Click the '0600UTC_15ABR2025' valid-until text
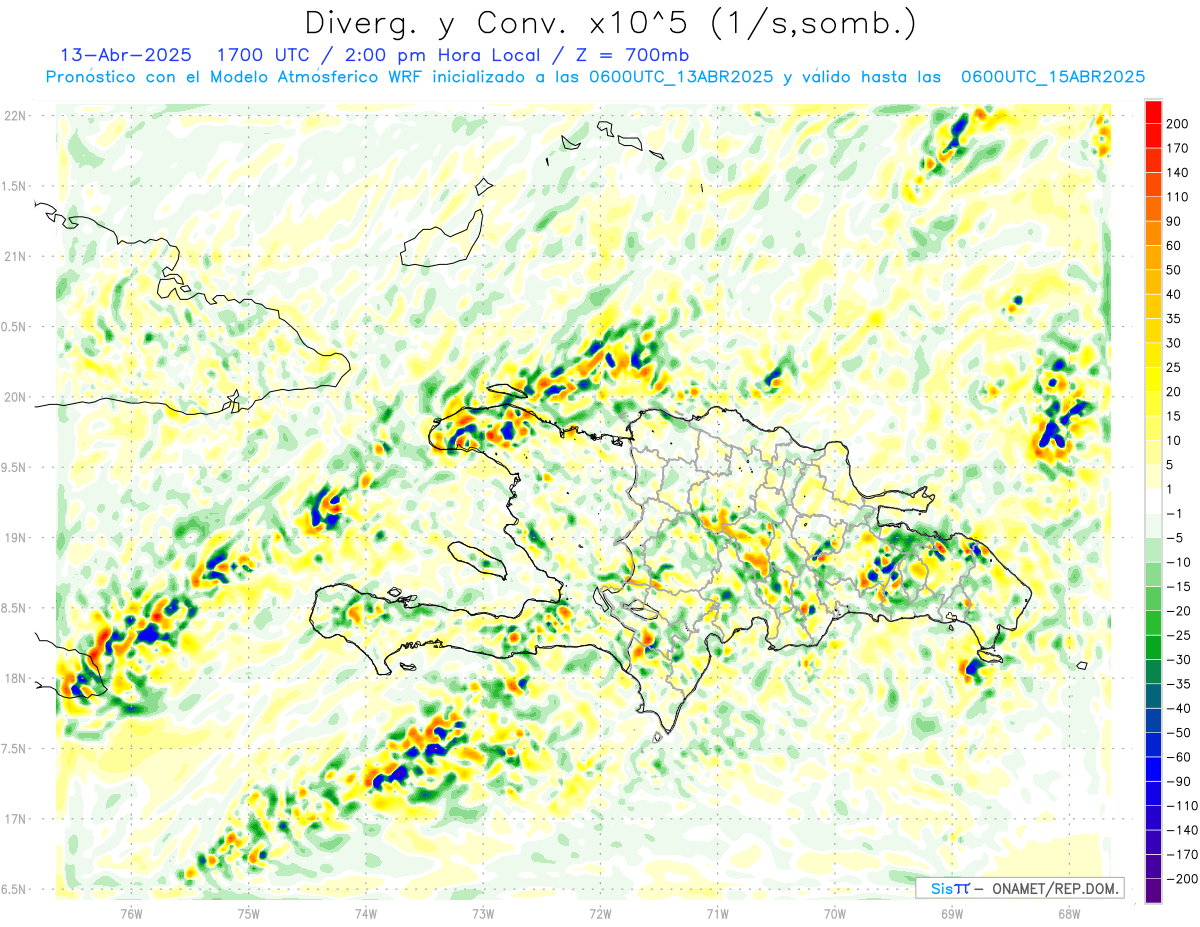 pos(1052,77)
